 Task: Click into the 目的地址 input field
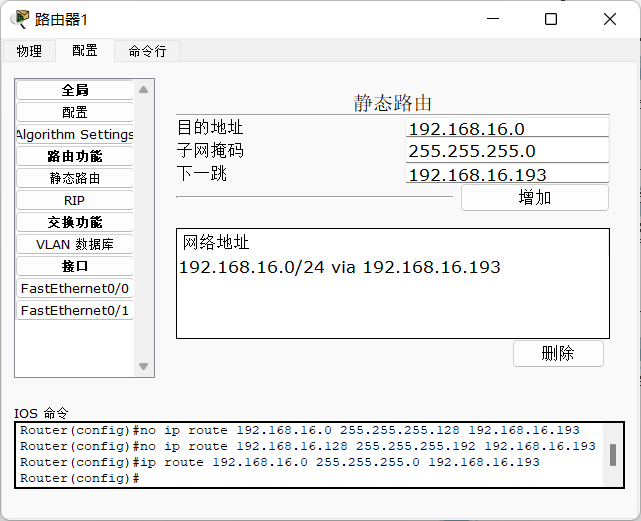pyautogui.click(x=507, y=128)
